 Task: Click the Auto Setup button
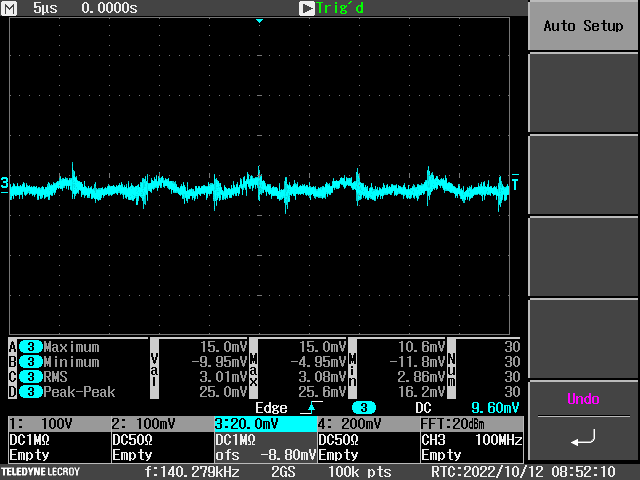point(583,26)
